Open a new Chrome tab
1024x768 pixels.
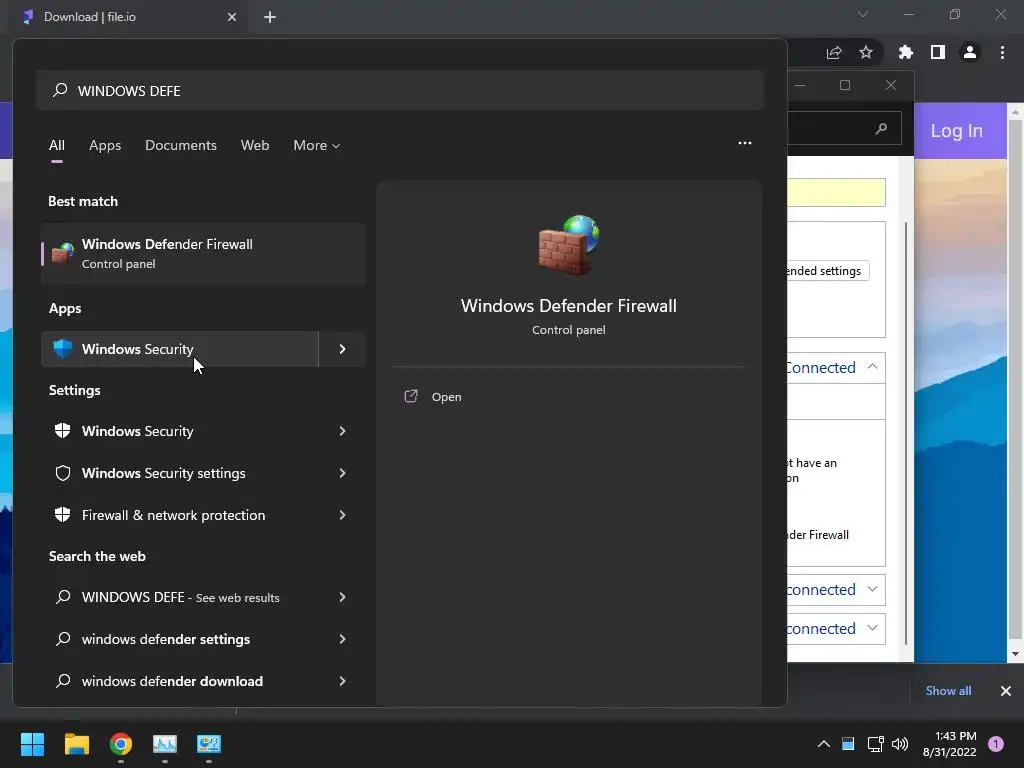point(270,17)
